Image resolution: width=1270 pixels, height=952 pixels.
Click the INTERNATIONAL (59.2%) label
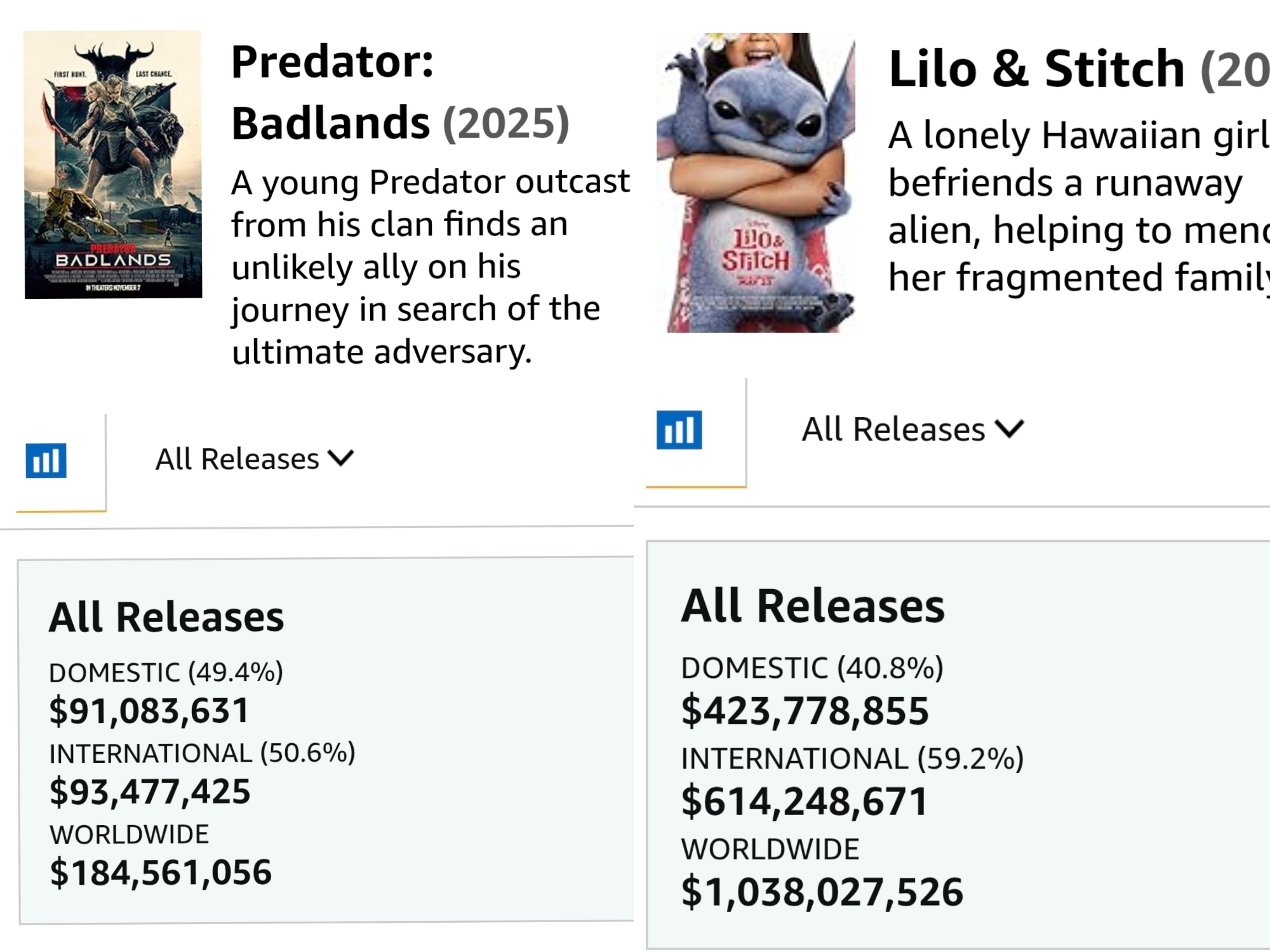852,758
